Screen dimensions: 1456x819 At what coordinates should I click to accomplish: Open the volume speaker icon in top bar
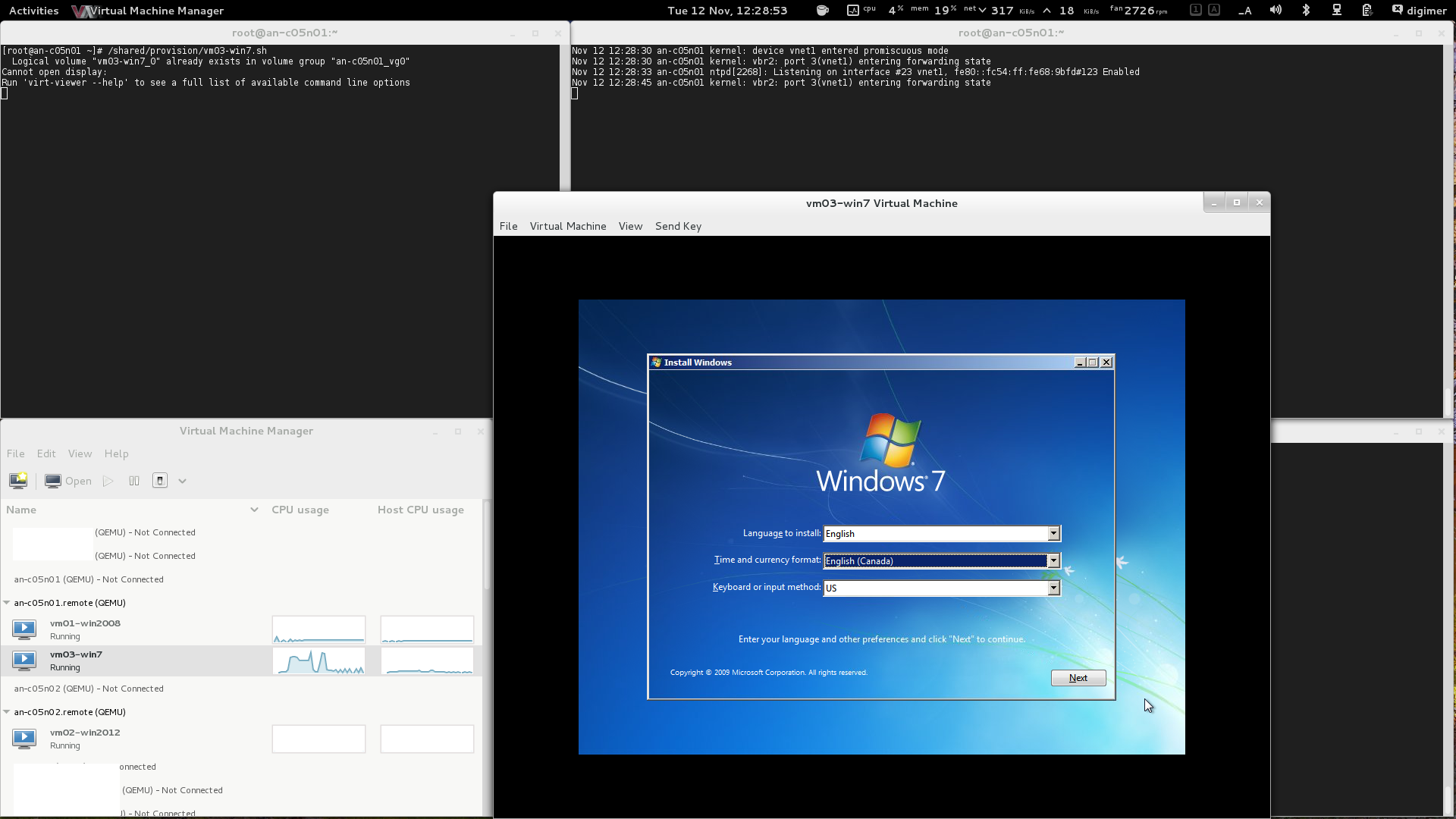click(x=1276, y=11)
